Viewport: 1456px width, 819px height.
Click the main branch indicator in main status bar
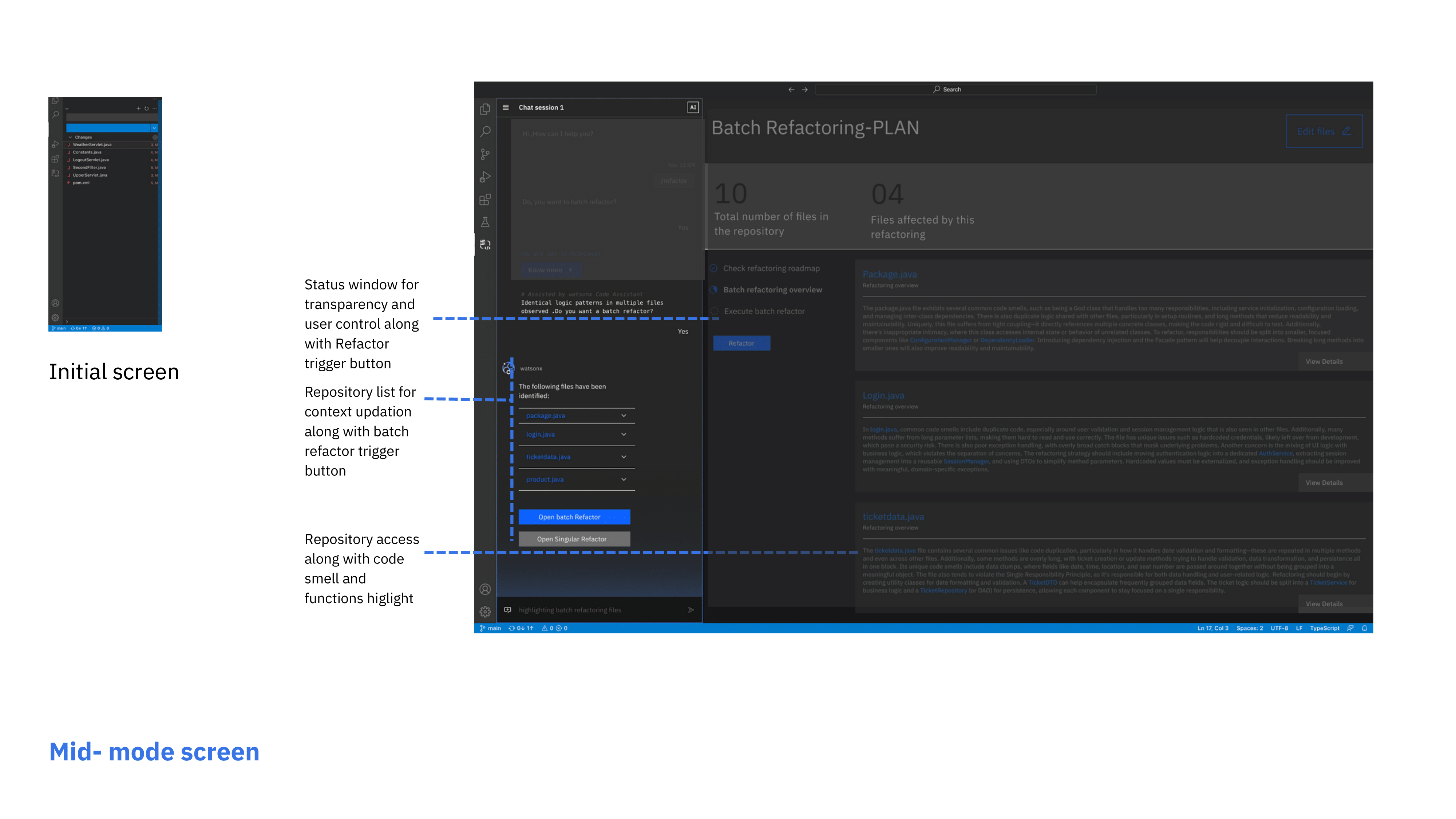[x=490, y=628]
